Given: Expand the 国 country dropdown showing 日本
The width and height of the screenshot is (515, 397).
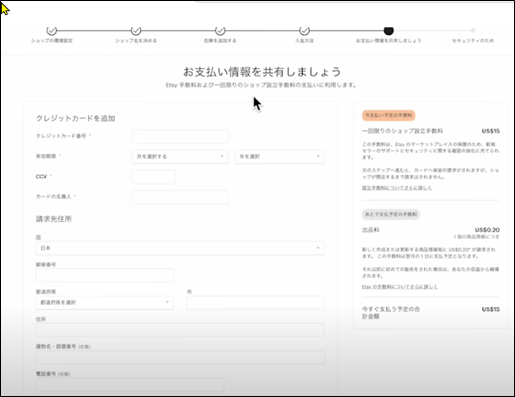Looking at the screenshot, I should pyautogui.click(x=180, y=248).
